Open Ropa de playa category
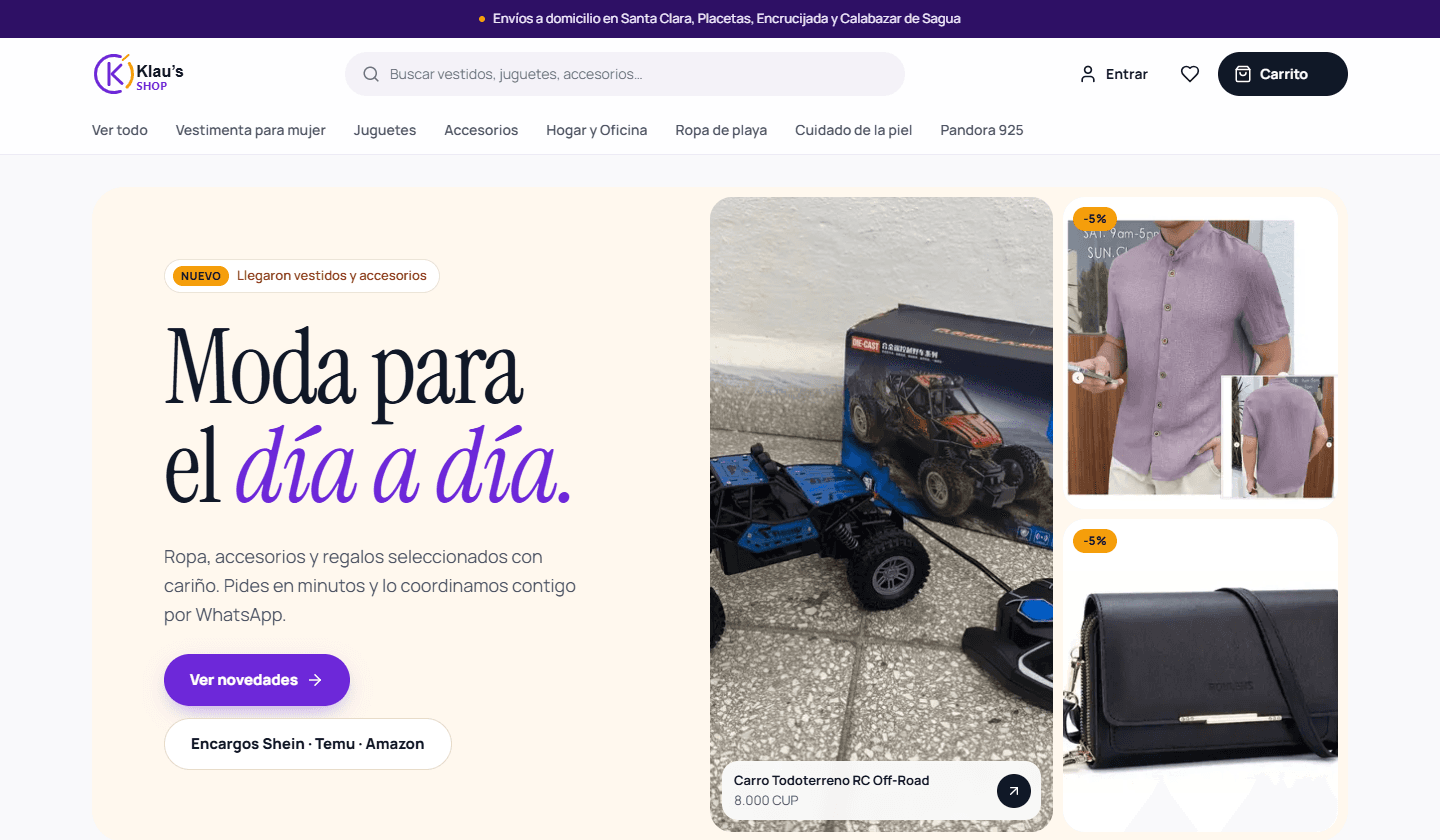This screenshot has width=1440, height=840. click(721, 130)
